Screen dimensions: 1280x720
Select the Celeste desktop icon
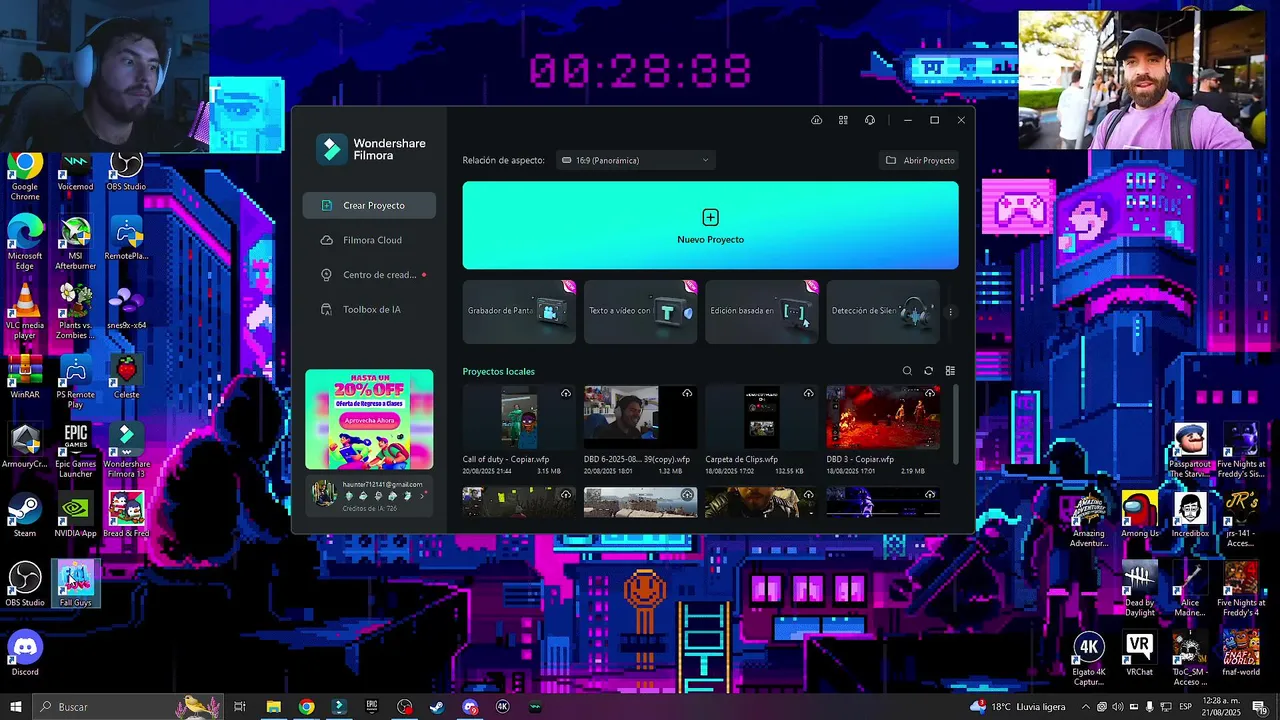(126, 378)
